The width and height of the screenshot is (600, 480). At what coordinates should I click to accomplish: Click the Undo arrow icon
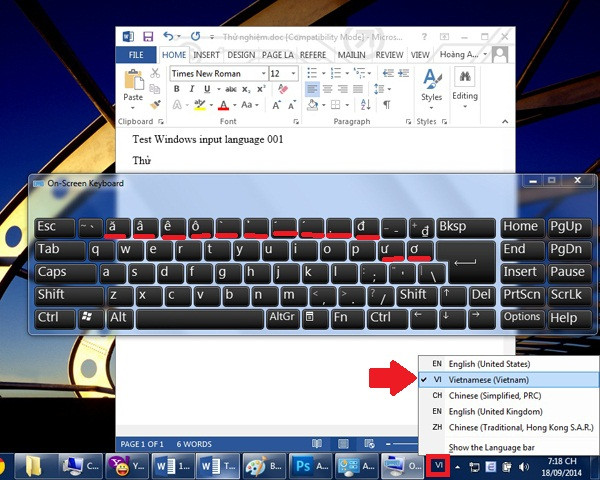click(x=168, y=36)
